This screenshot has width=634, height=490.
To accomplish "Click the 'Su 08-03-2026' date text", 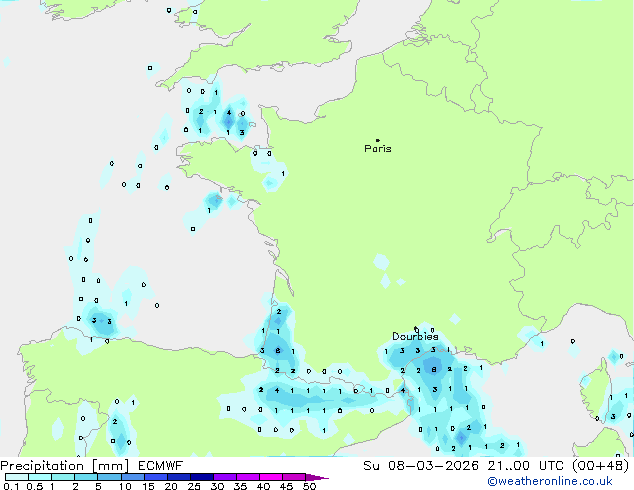I will click(421, 465).
